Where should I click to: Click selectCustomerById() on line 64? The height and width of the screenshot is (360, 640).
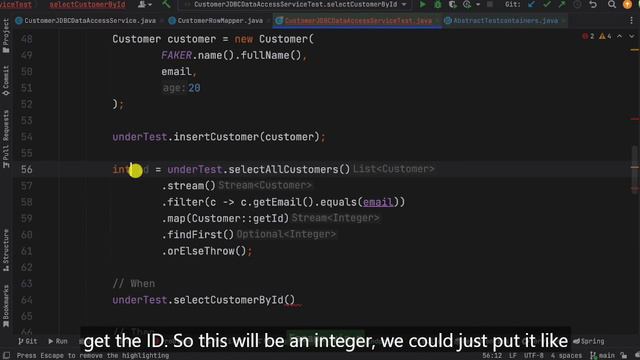(234, 300)
